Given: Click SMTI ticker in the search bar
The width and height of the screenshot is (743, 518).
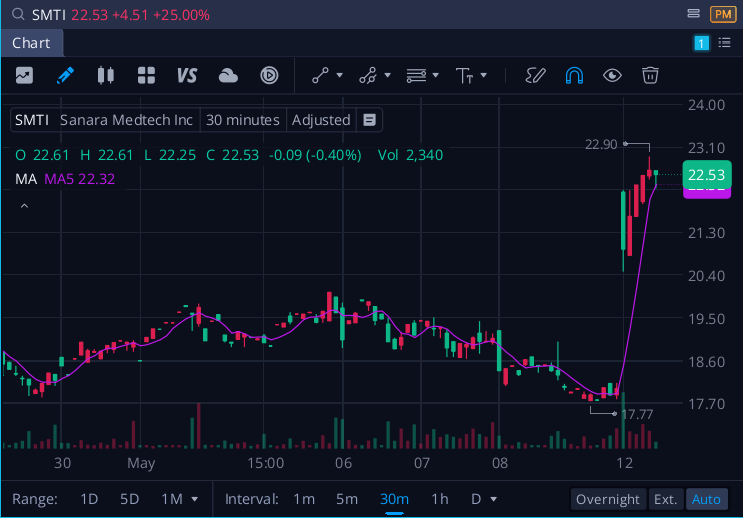Looking at the screenshot, I should click(x=48, y=15).
